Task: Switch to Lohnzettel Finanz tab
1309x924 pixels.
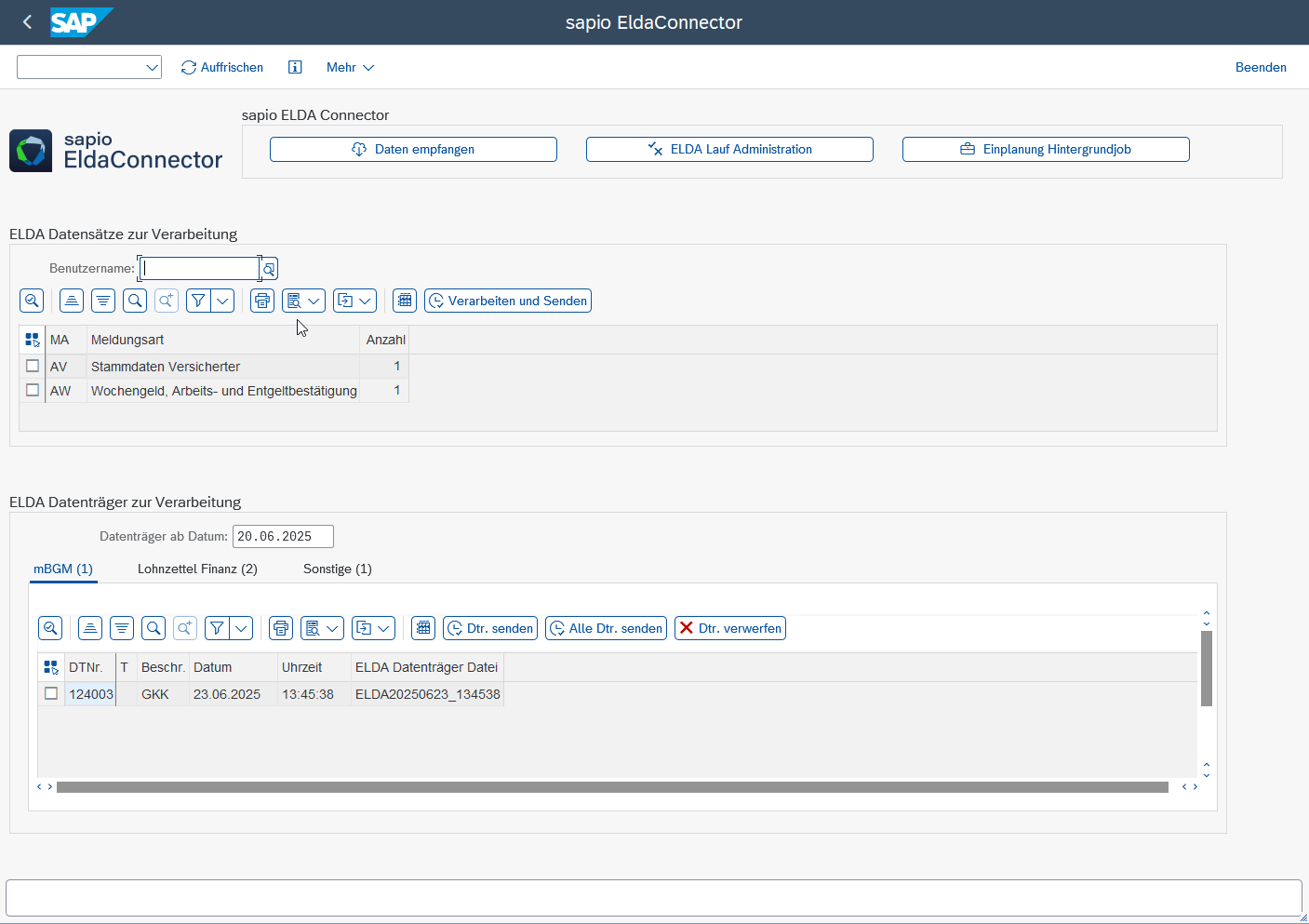Action: click(x=197, y=569)
